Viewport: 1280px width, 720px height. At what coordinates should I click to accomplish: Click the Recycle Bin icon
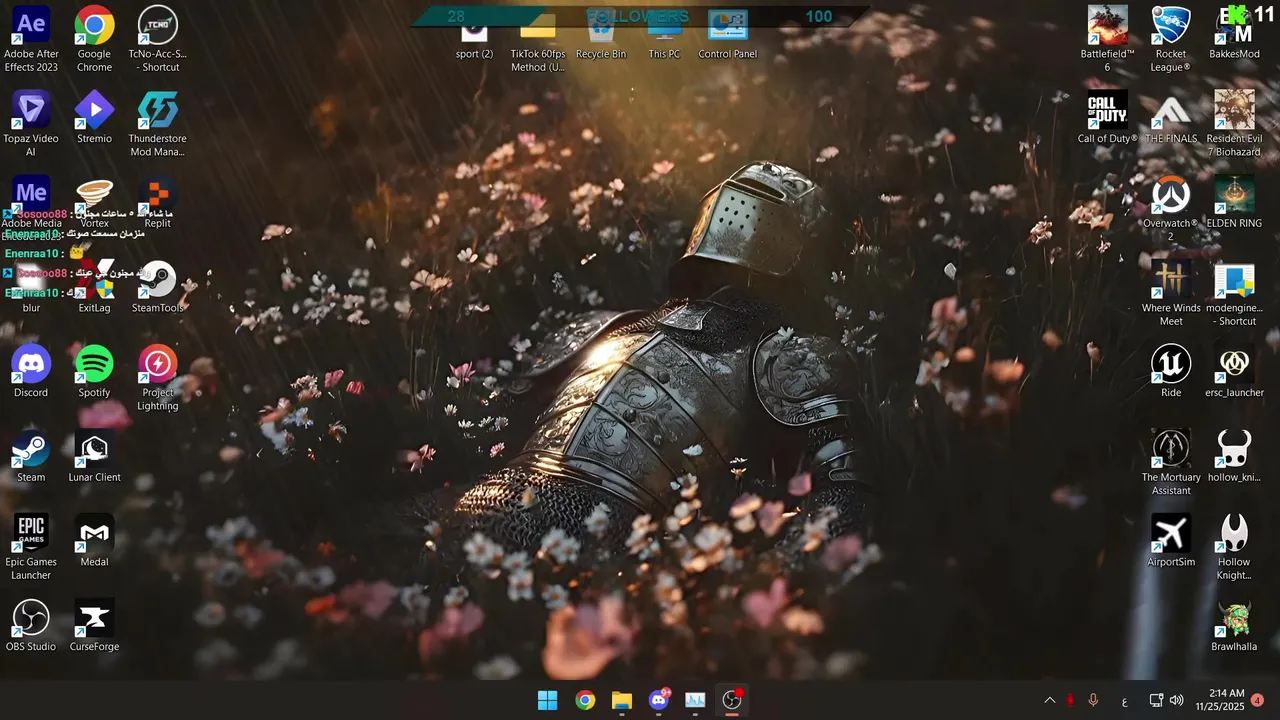(601, 36)
